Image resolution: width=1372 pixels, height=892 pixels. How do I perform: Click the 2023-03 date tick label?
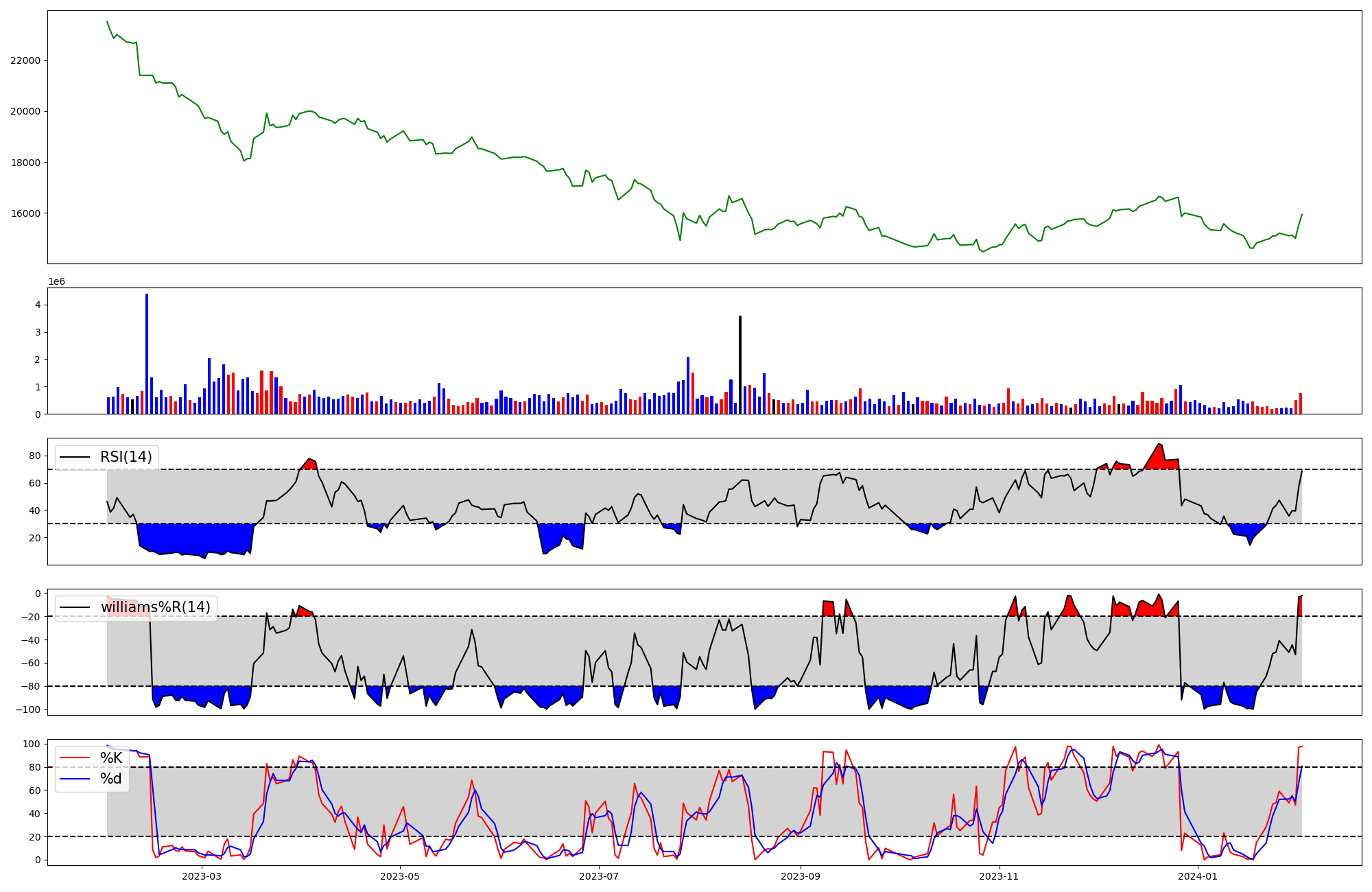[x=202, y=876]
